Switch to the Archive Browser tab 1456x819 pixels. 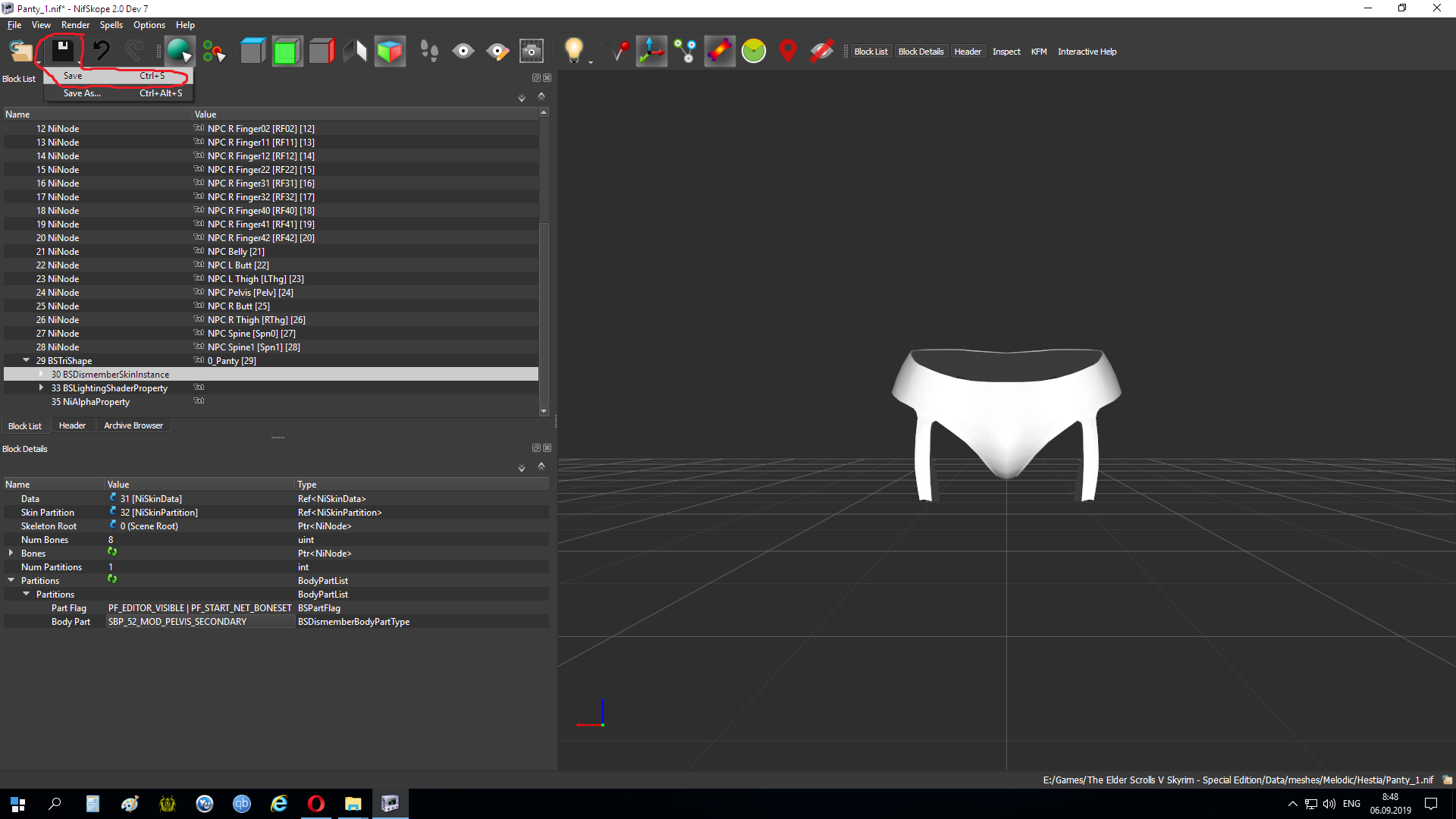133,425
